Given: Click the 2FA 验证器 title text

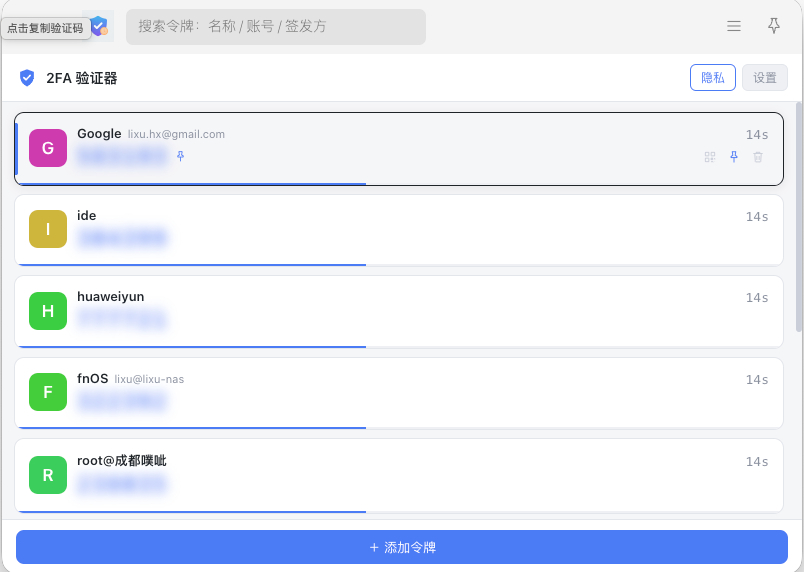Looking at the screenshot, I should coord(82,78).
